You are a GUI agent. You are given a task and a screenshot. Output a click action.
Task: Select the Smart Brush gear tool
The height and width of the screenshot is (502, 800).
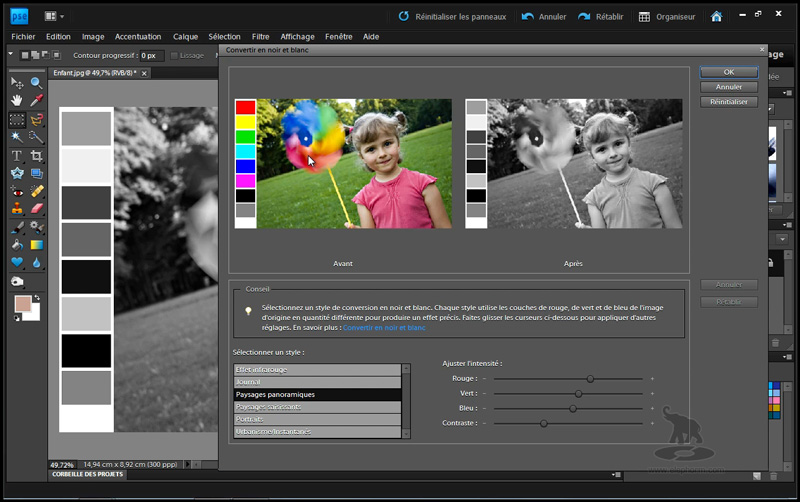[36, 227]
